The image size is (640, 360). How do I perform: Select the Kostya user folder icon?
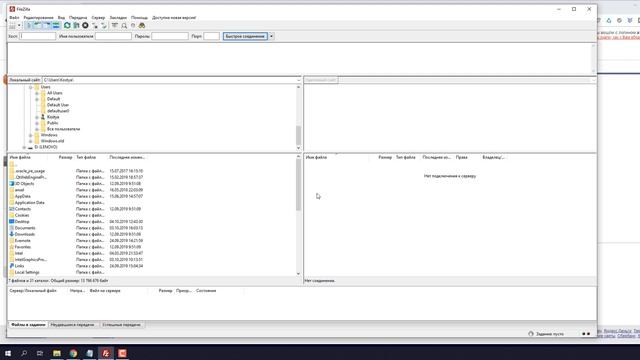pyautogui.click(x=43, y=117)
